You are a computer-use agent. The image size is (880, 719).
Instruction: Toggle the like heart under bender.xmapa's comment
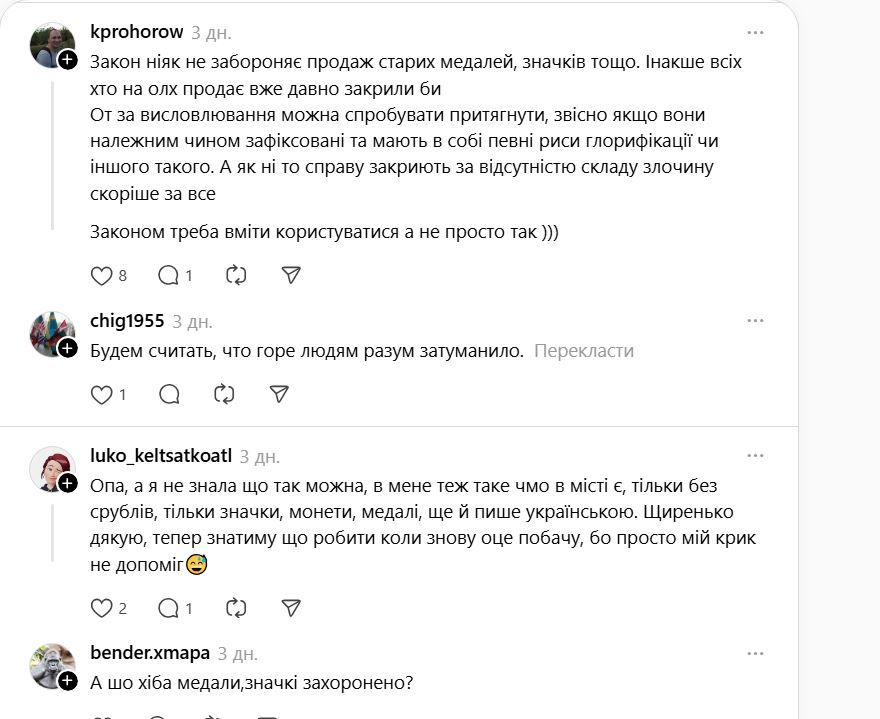99,715
